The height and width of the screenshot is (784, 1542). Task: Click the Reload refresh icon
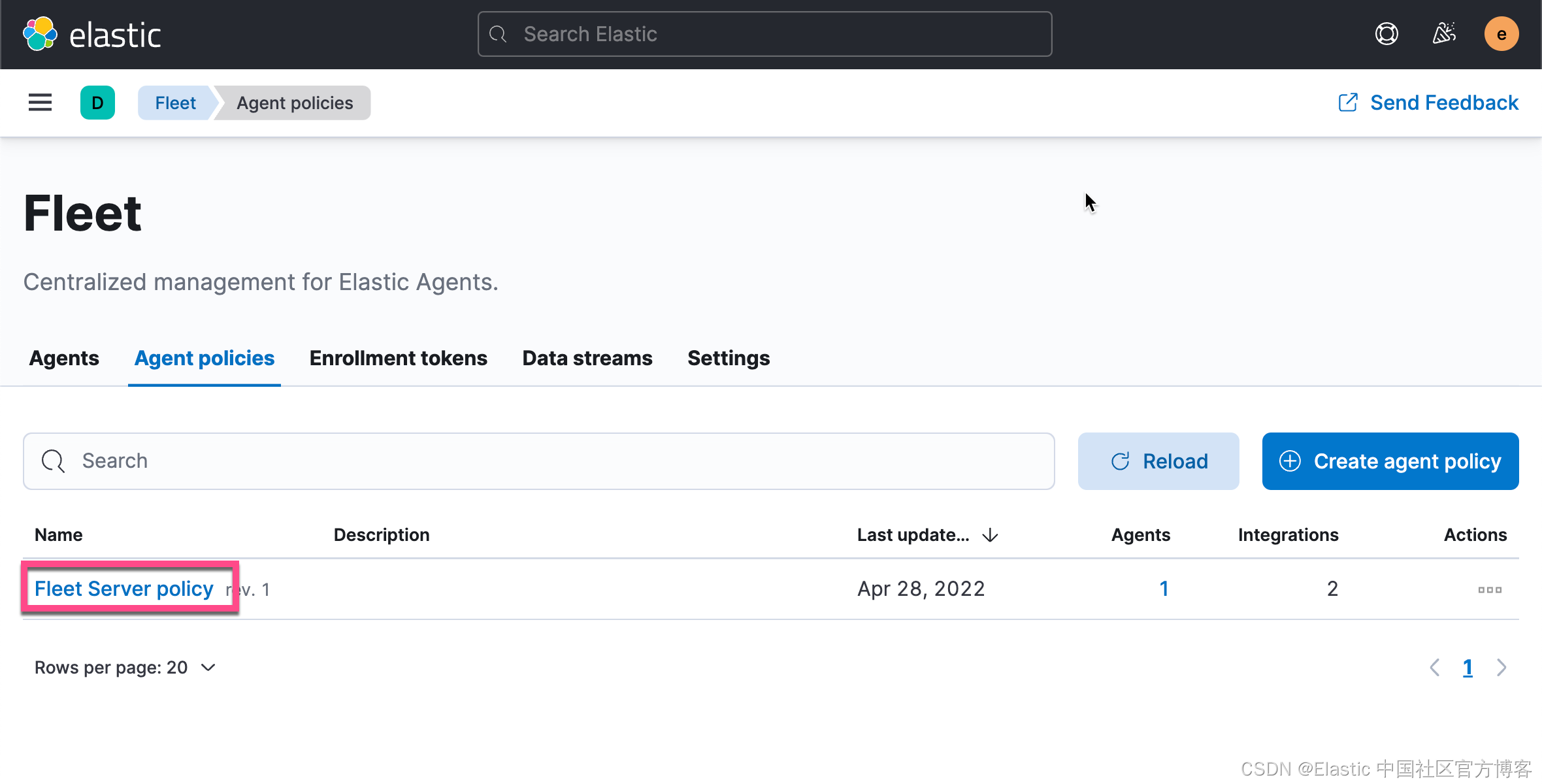[1121, 461]
